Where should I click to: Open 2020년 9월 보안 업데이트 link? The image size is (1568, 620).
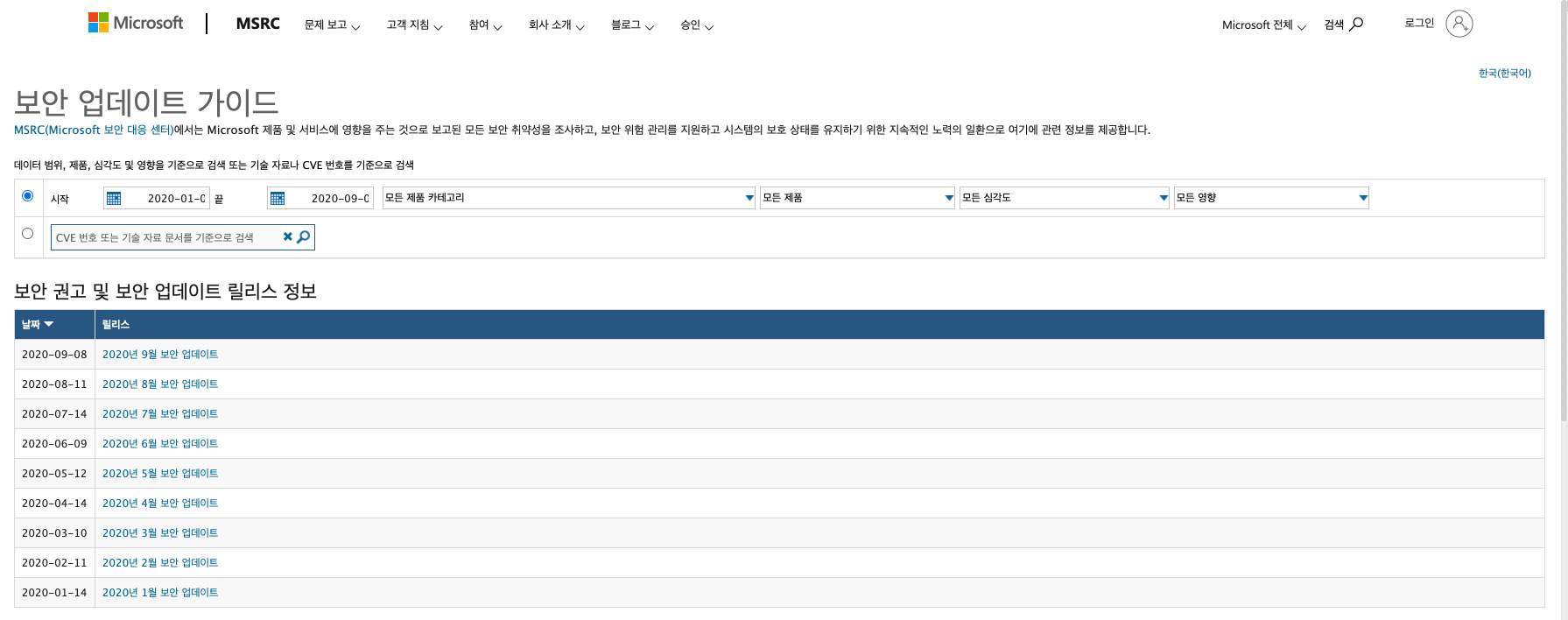click(x=160, y=354)
